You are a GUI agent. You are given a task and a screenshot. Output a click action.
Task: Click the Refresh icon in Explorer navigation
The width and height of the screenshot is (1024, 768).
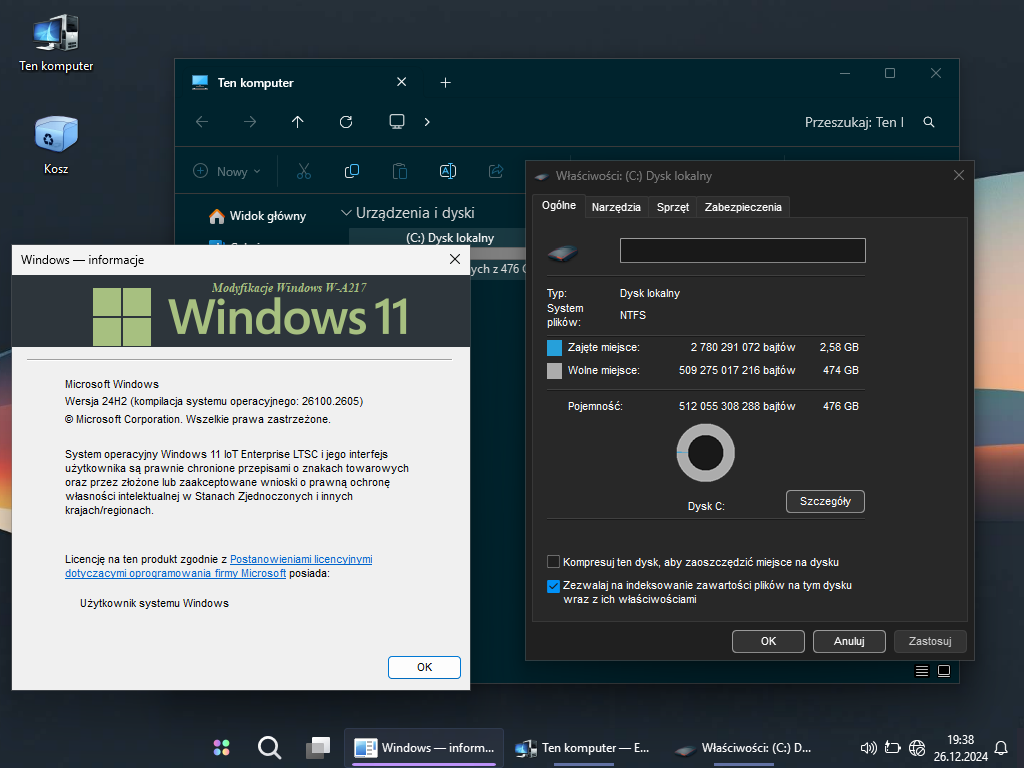pos(346,122)
